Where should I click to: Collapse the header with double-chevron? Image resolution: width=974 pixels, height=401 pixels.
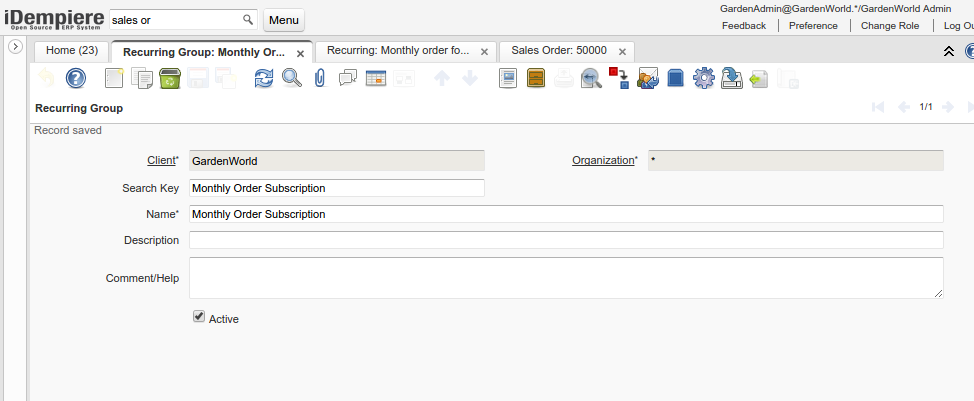(949, 51)
